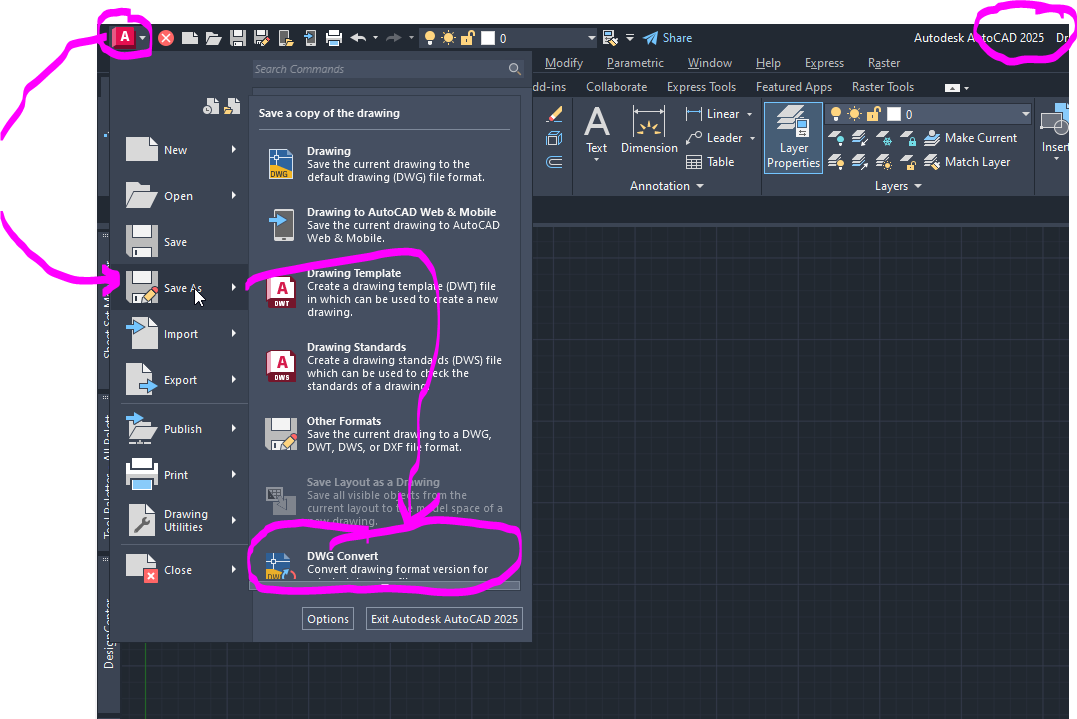This screenshot has width=1077, height=719.
Task: Show Recent Documents icon in application menu
Action: [x=212, y=106]
